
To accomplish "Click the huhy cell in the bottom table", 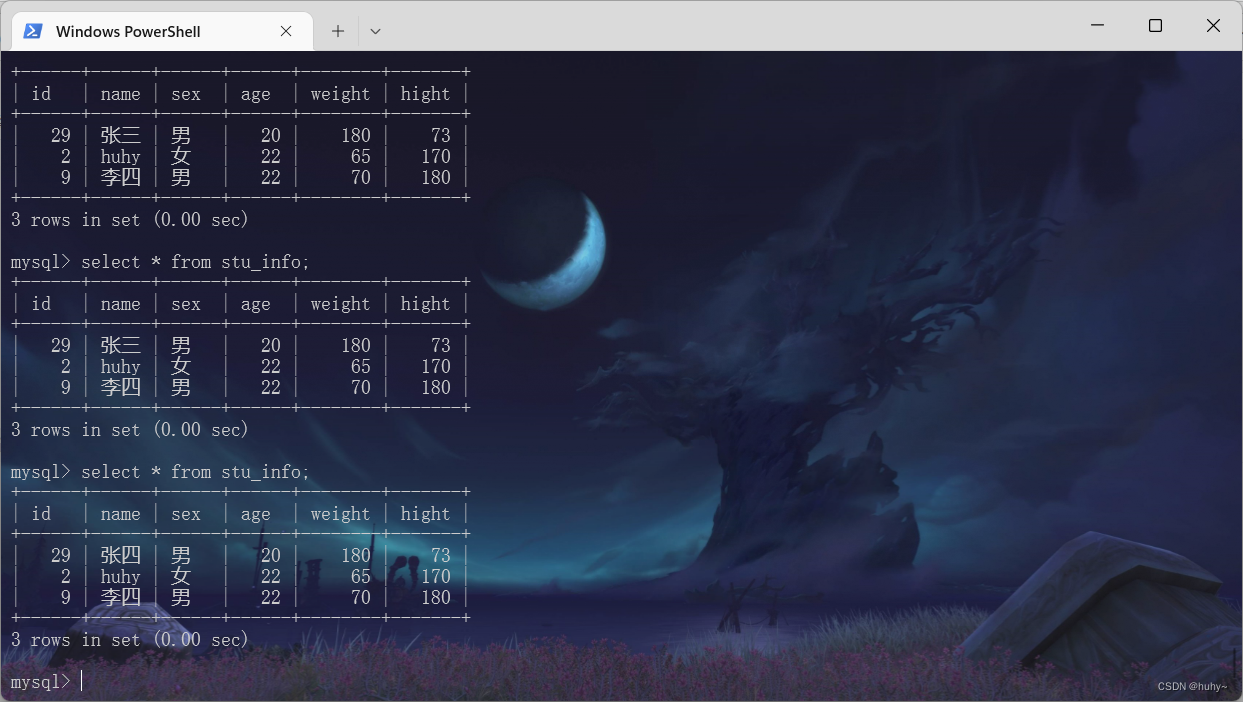I will click(121, 577).
